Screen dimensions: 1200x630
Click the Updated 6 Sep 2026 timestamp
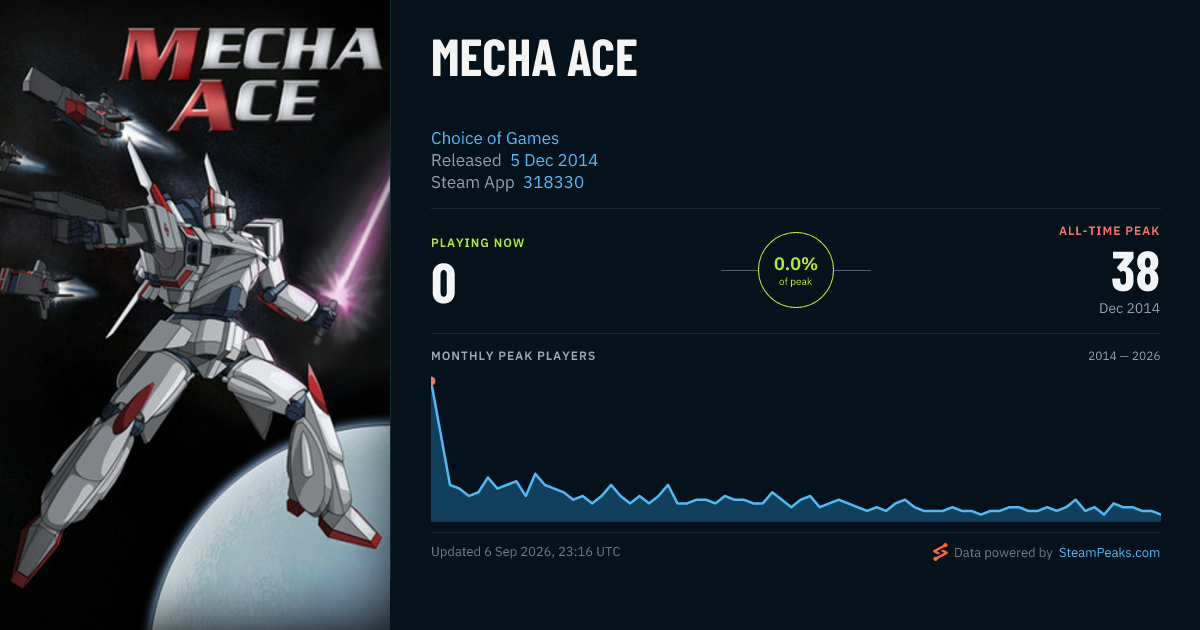(x=526, y=551)
